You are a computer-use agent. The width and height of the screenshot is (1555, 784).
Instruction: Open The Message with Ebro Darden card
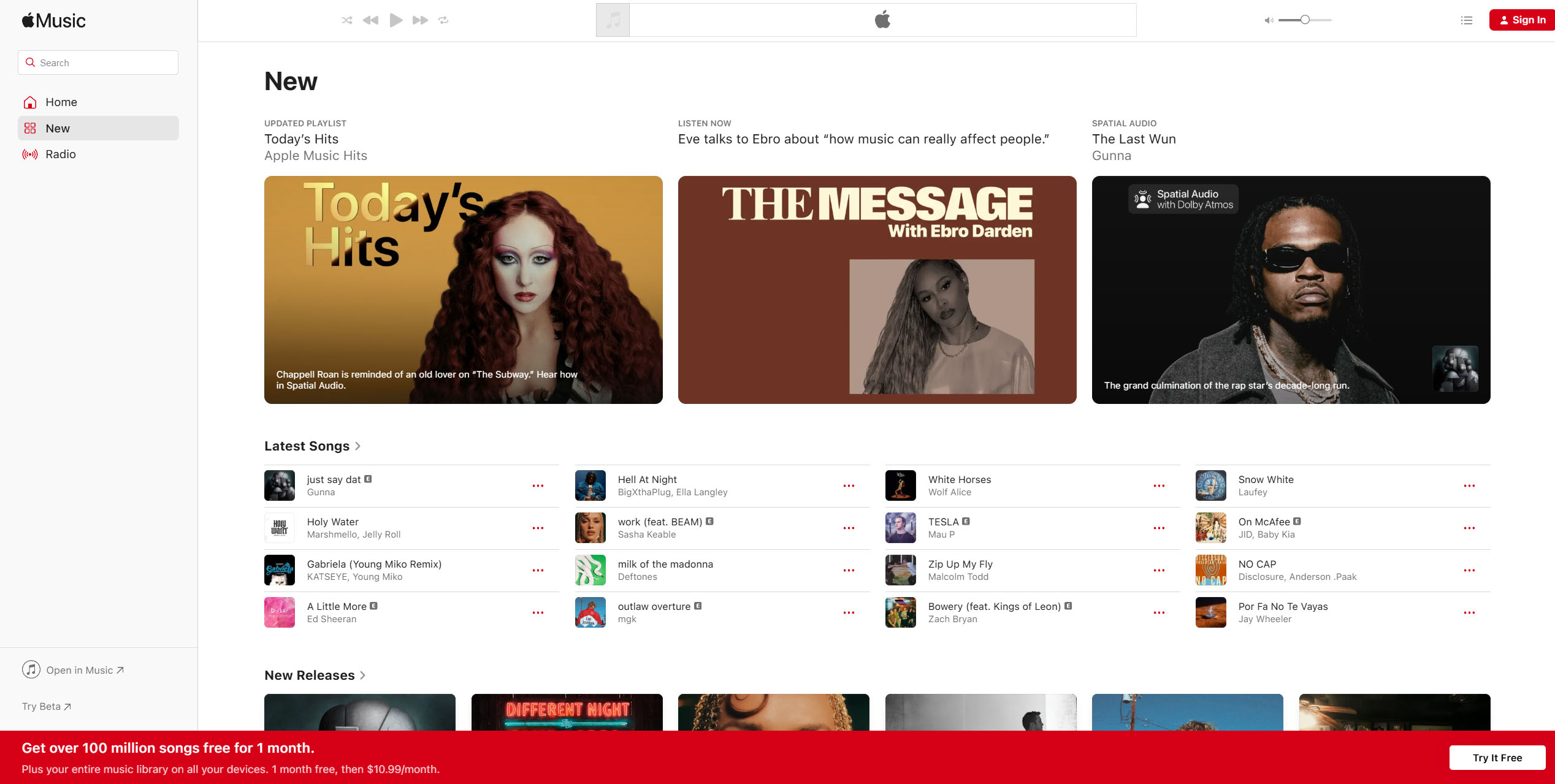tap(877, 290)
